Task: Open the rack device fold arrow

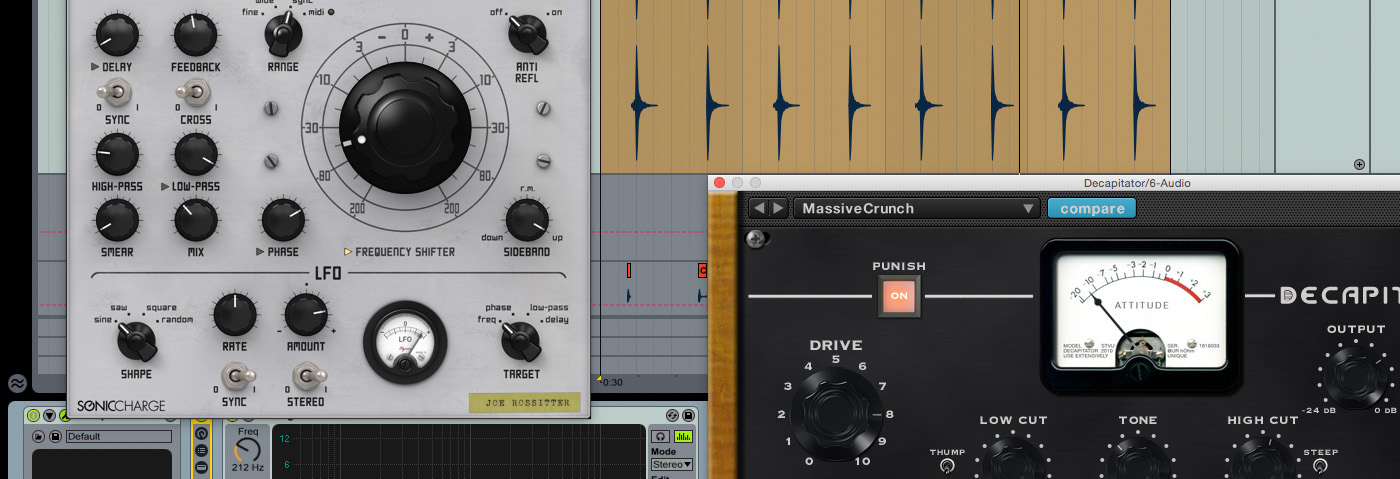Action: pyautogui.click(x=49, y=415)
